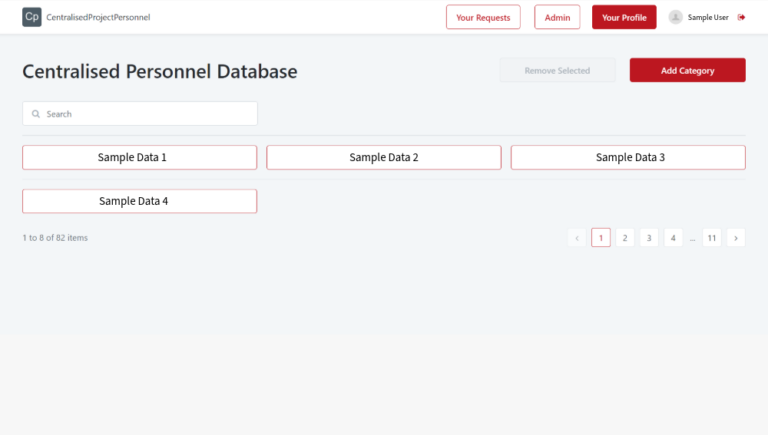768x435 pixels.
Task: Click the logout icon beside Sample User
Action: (742, 17)
